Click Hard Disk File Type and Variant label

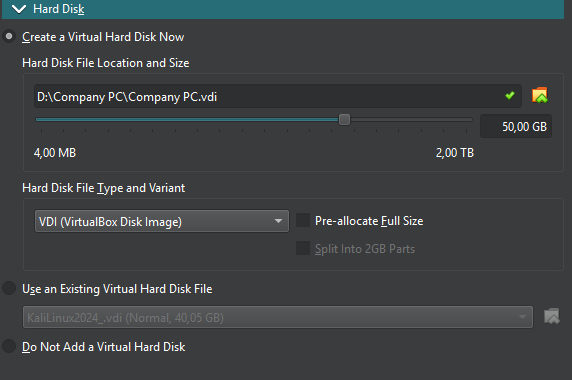pos(104,188)
